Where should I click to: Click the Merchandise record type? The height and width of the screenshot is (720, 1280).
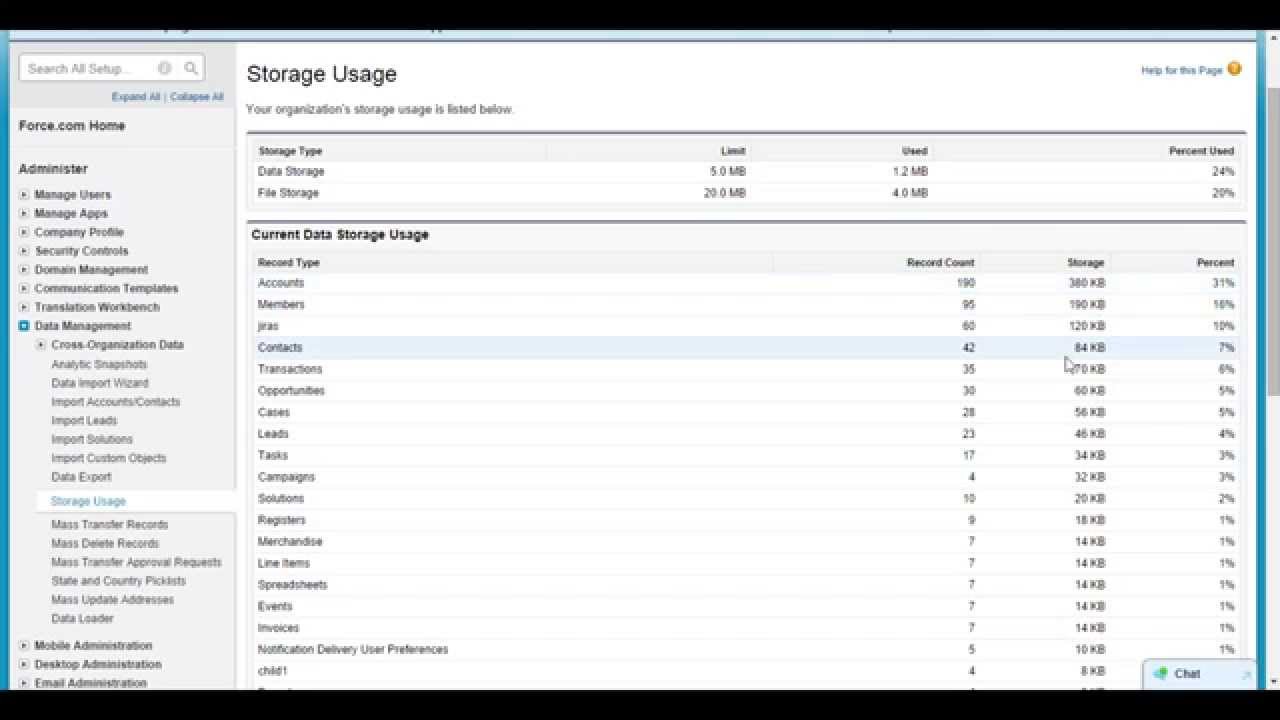coord(290,541)
